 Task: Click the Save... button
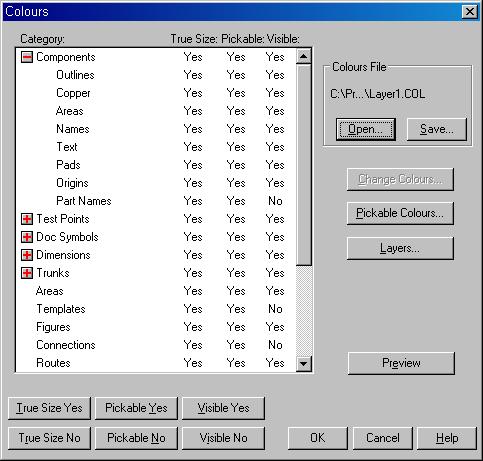click(x=437, y=129)
